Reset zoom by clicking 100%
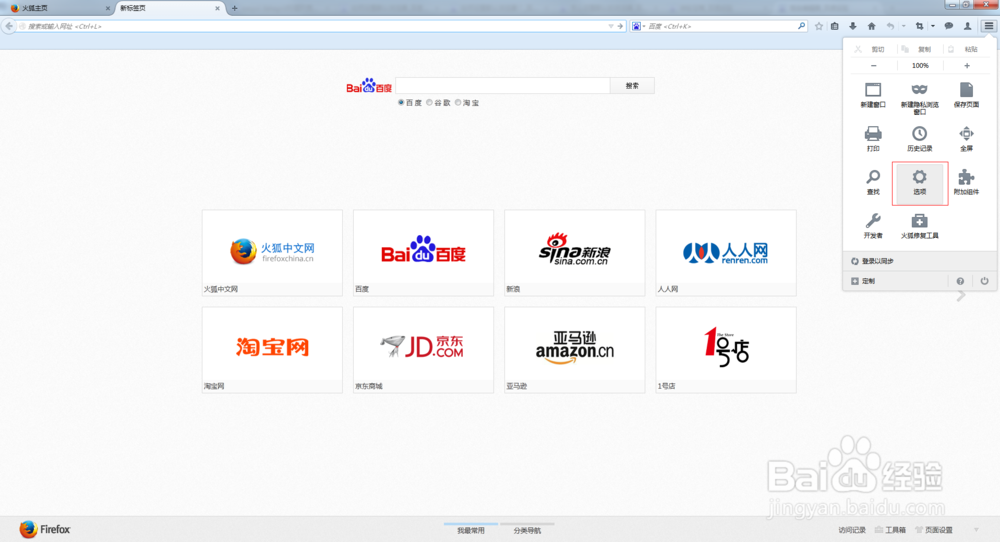 (x=920, y=66)
